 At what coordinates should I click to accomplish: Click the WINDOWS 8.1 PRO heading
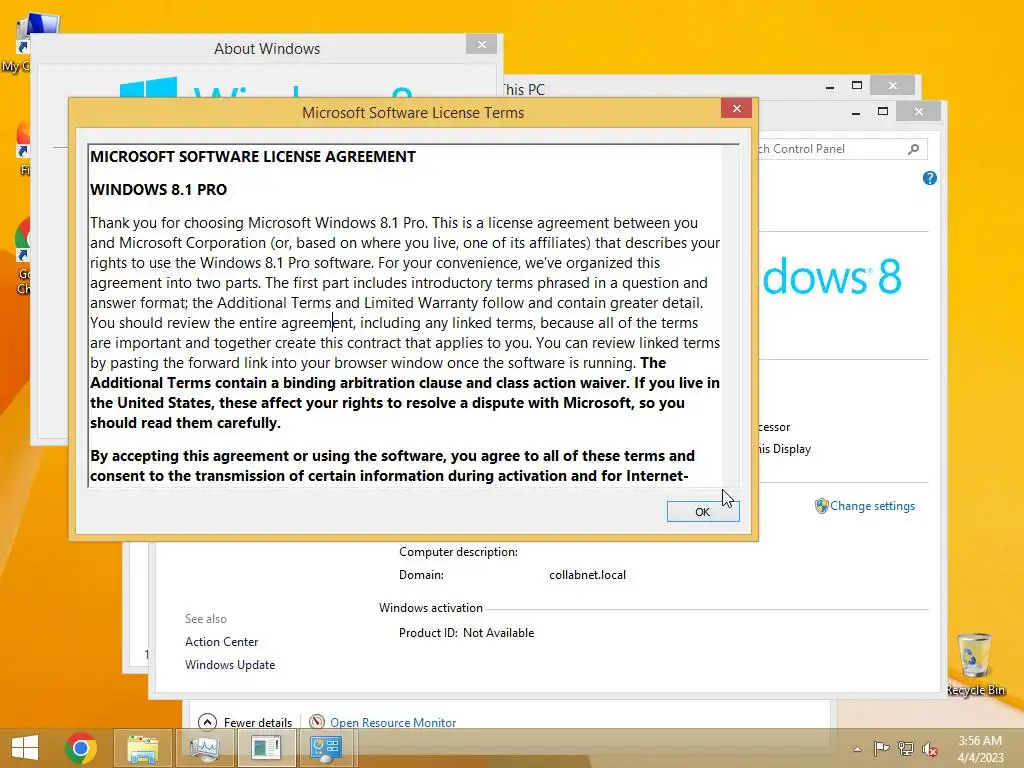159,189
